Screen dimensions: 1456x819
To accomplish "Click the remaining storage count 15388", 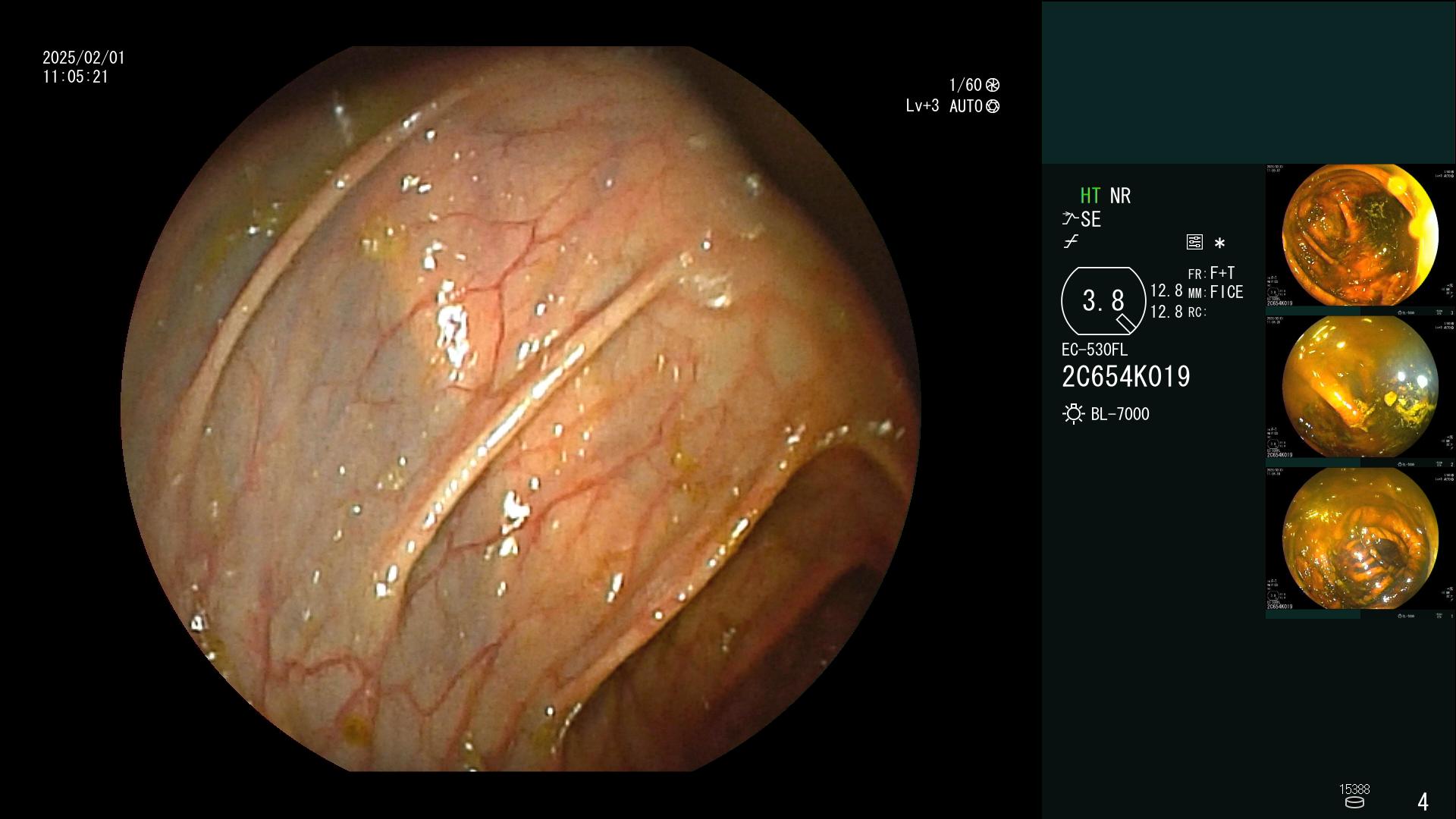I will 1354,789.
